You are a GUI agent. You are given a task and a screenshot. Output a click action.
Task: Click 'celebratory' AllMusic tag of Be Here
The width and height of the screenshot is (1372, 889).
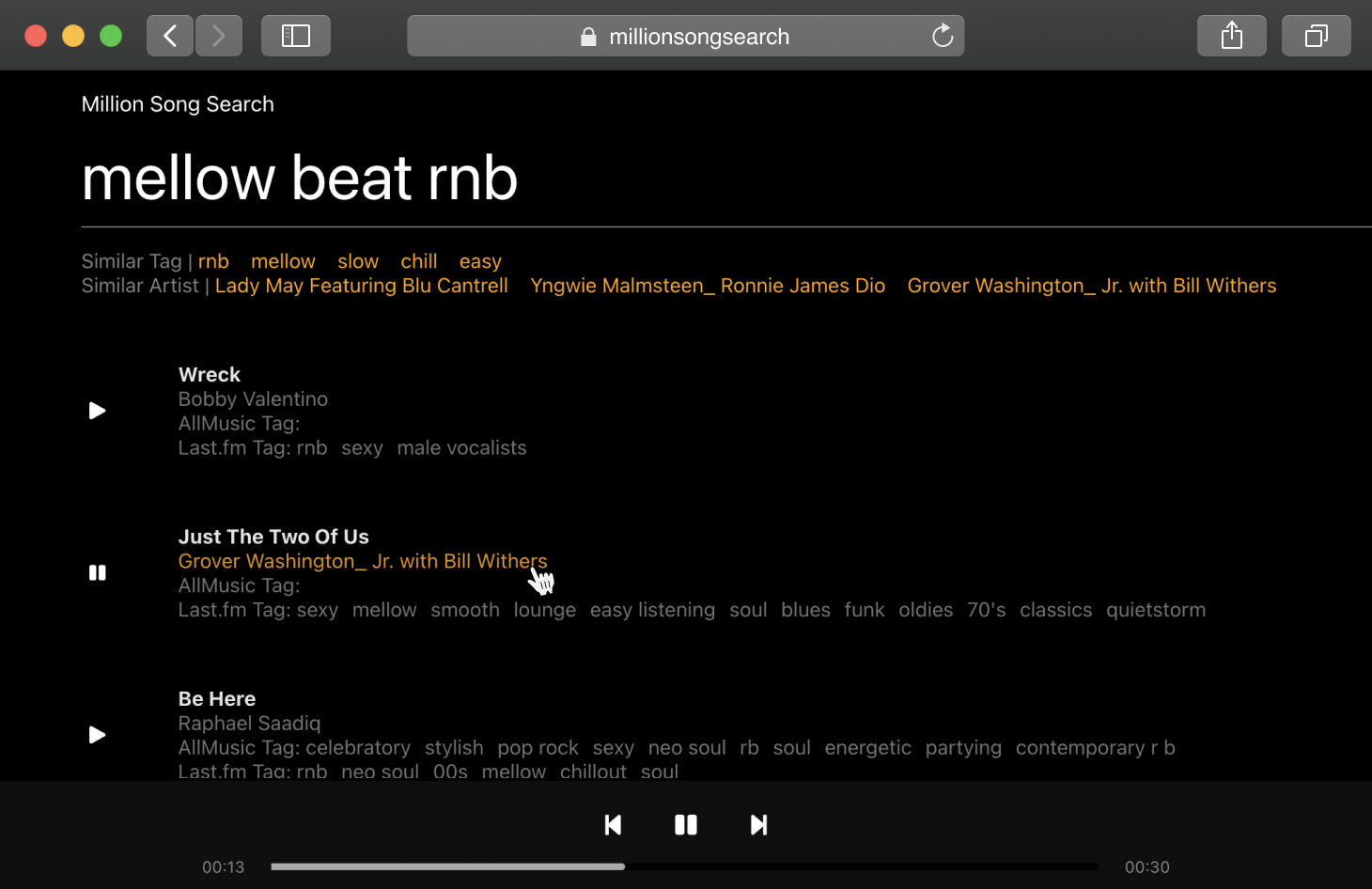pos(358,748)
